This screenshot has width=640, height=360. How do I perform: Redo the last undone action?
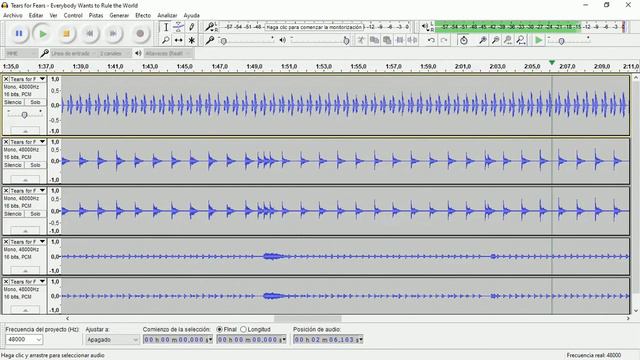[x=444, y=40]
